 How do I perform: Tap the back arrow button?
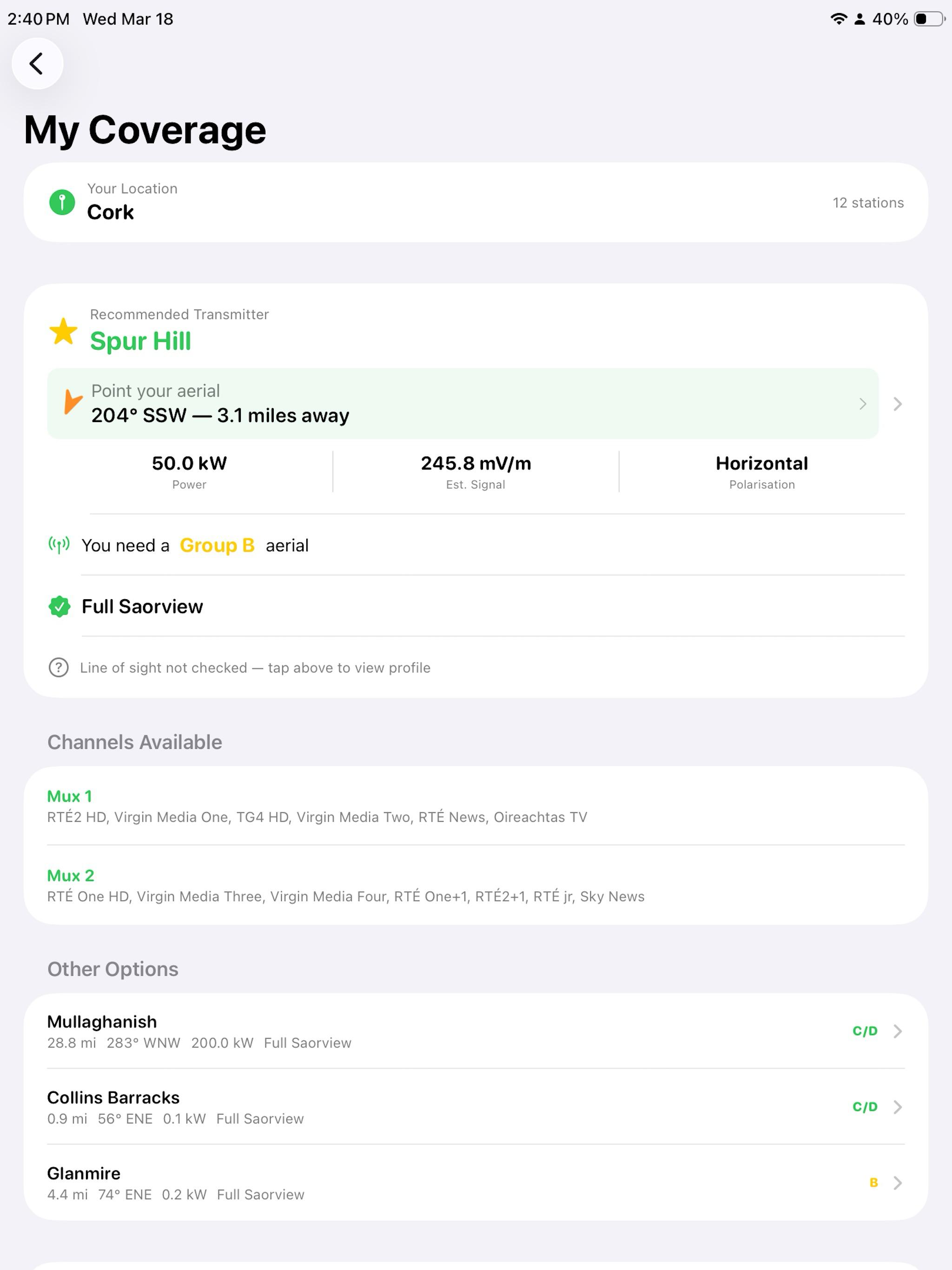pos(37,64)
